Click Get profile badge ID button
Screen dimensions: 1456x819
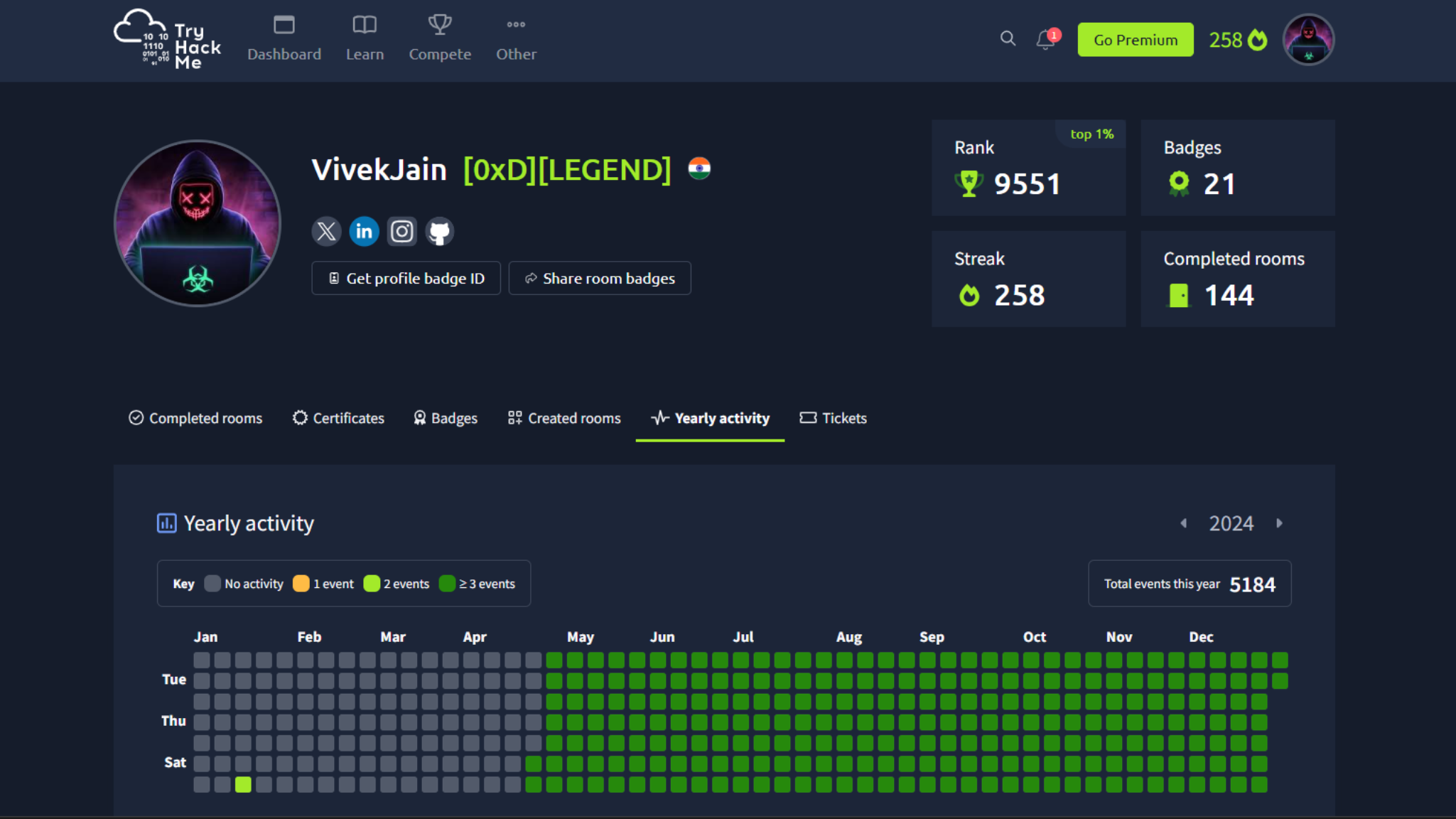[406, 278]
